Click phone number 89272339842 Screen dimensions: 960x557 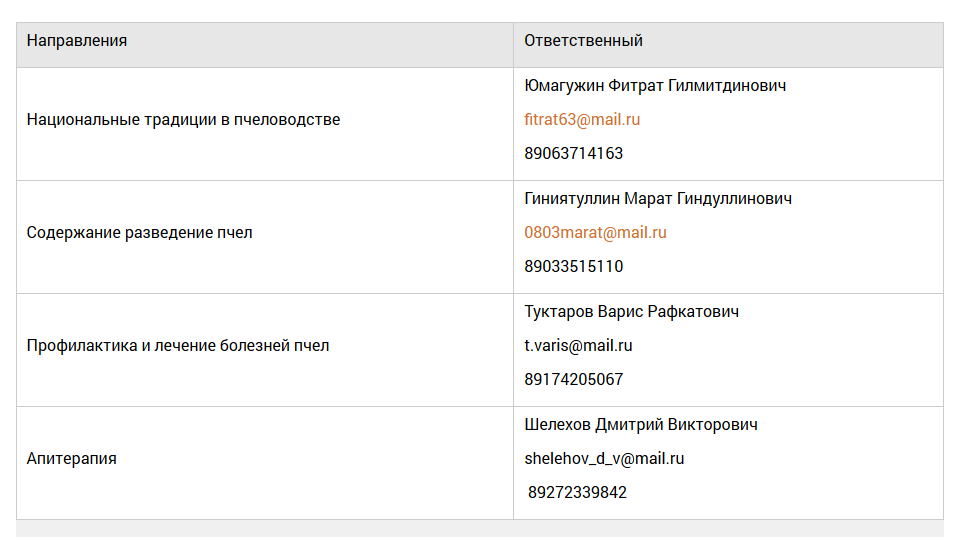[577, 493]
